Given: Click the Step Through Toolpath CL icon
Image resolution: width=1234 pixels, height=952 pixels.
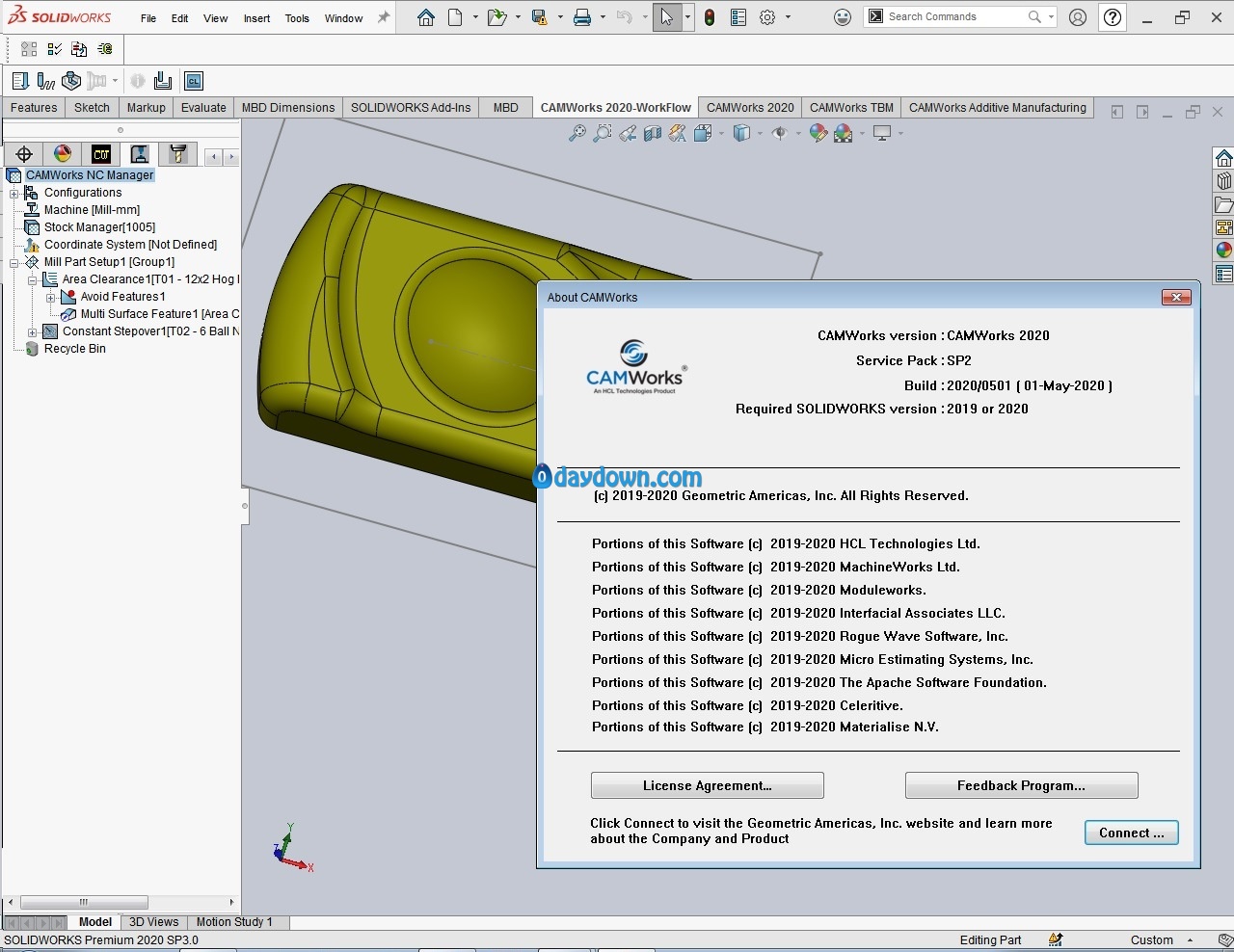Looking at the screenshot, I should coord(194,81).
